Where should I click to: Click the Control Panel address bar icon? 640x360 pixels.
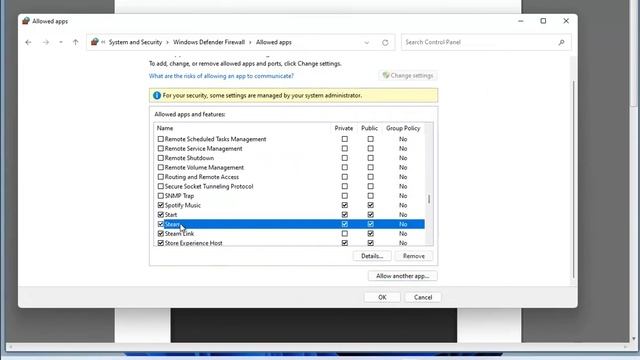[x=95, y=42]
